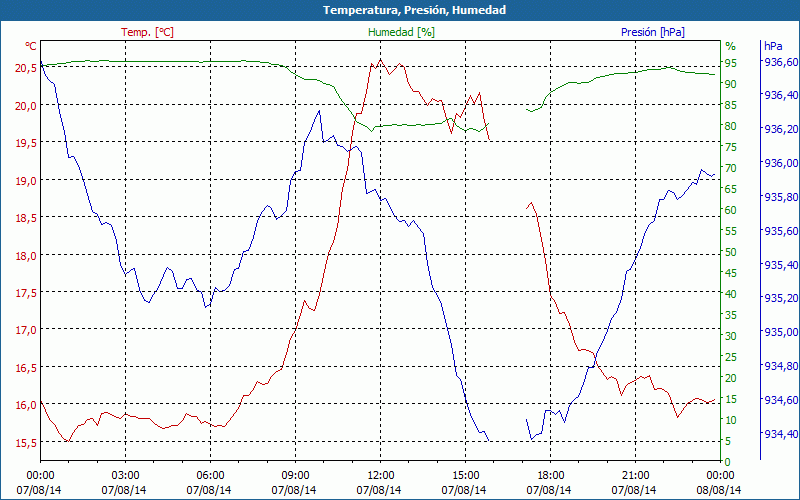Viewport: 800px width, 500px height.
Task: Click the 'hPa' unit label on pressure axis
Action: point(773,46)
